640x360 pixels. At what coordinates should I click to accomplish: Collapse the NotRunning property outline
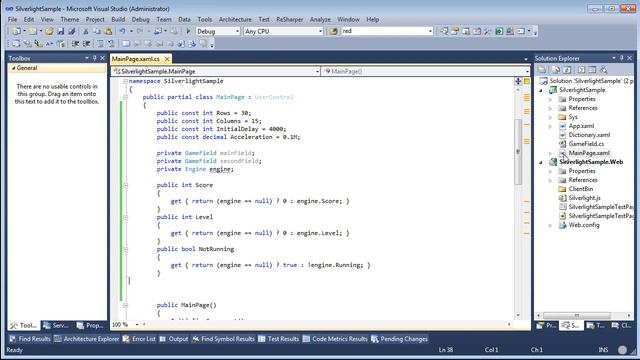(x=125, y=249)
